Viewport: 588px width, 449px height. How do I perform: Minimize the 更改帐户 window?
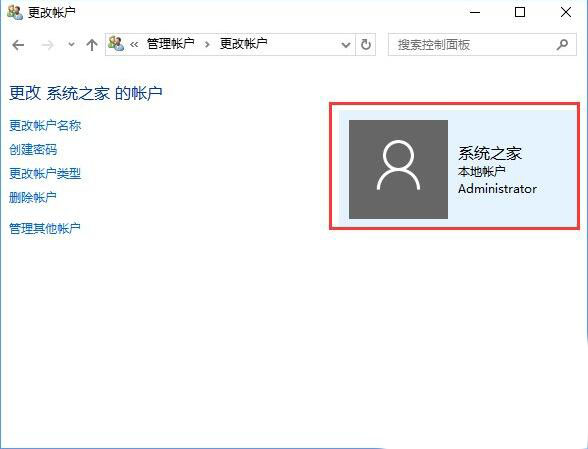point(475,12)
